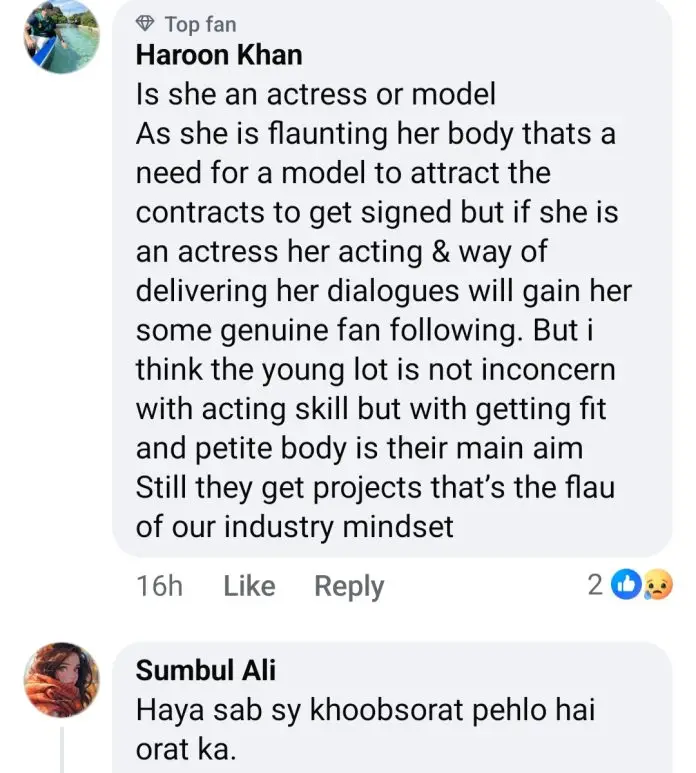The width and height of the screenshot is (696, 773).
Task: Like Haroon Khan's comment
Action: click(249, 586)
